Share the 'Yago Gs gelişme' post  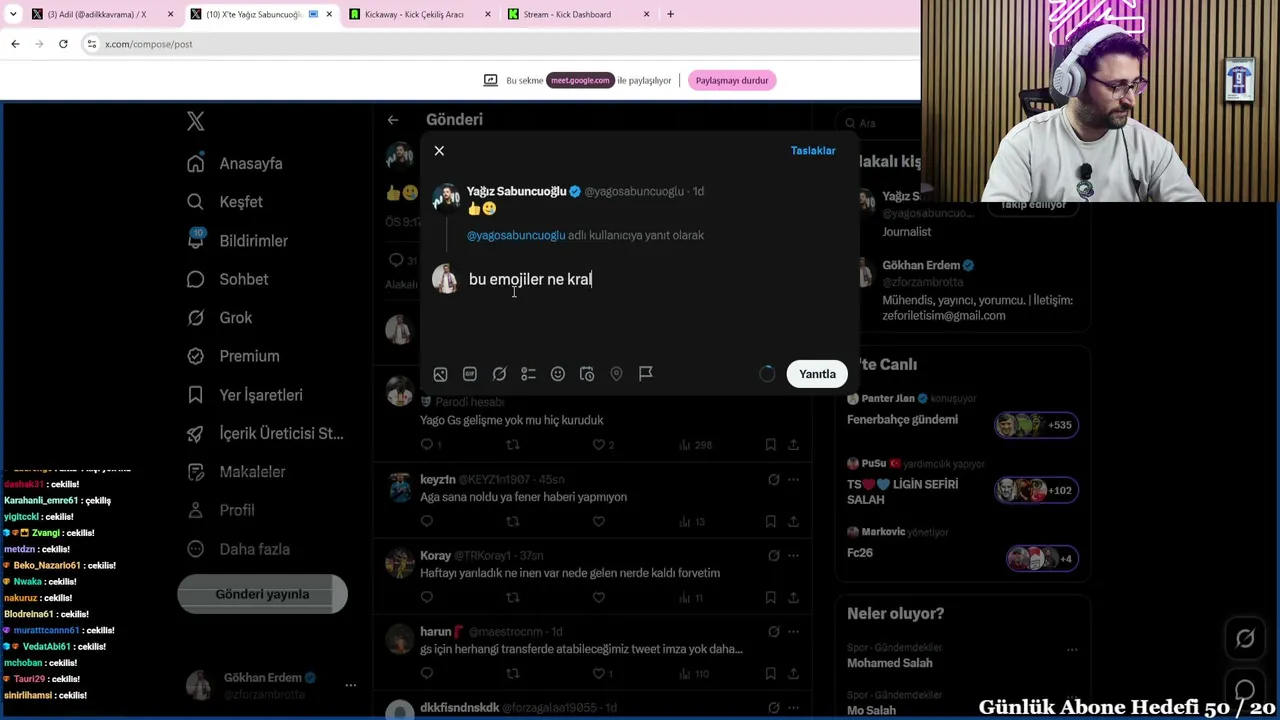pyautogui.click(x=793, y=445)
